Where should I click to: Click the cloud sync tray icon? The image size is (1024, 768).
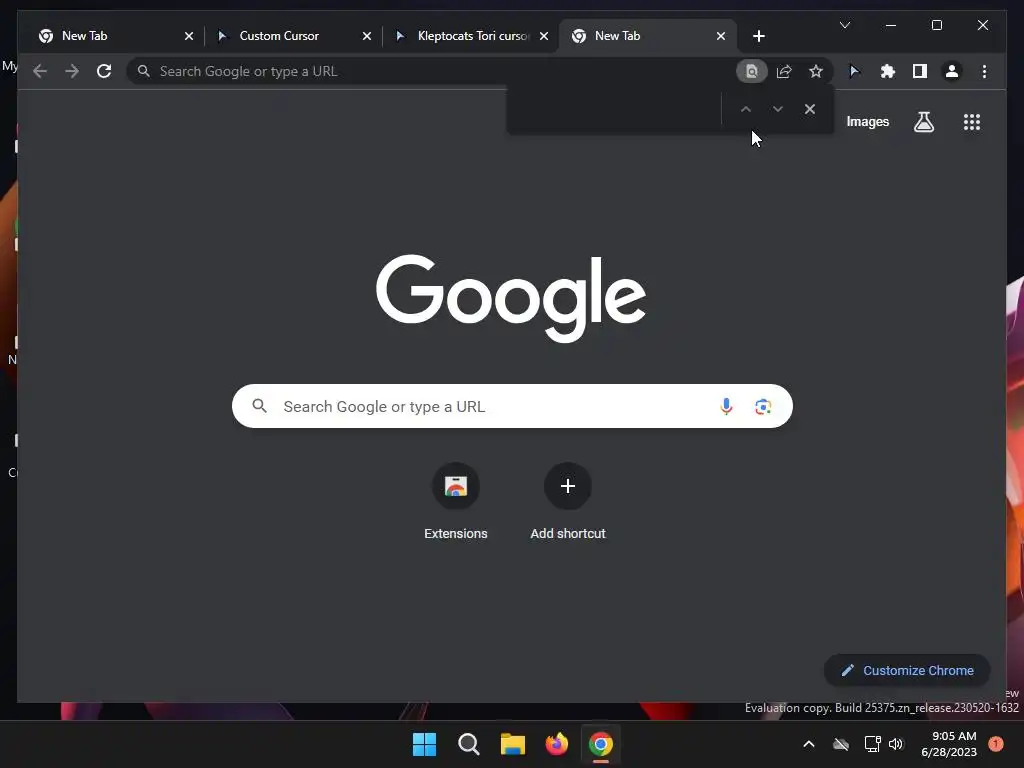[841, 744]
